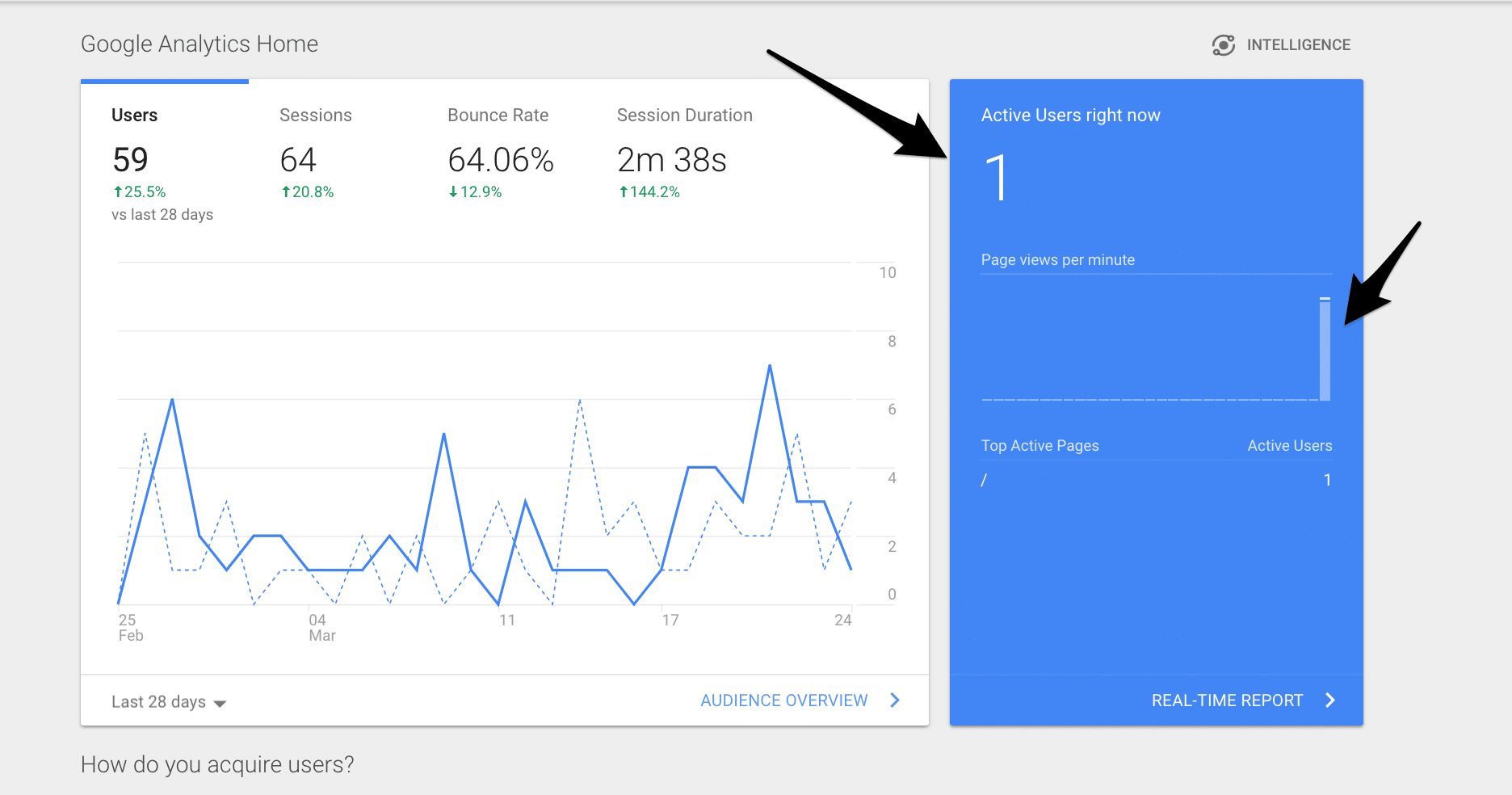
Task: Click the 12.9% bounce rate decrease indicator
Action: tap(475, 192)
